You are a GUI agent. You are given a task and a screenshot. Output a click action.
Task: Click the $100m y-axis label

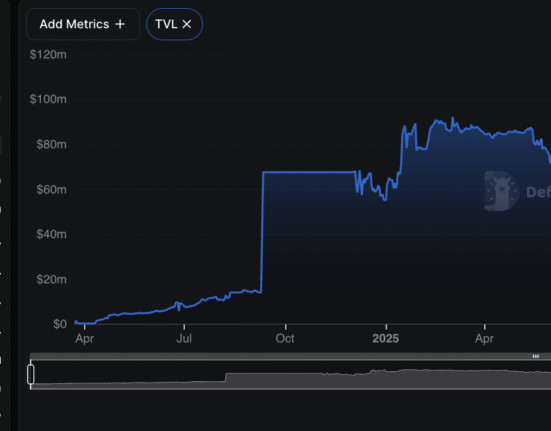click(x=48, y=99)
